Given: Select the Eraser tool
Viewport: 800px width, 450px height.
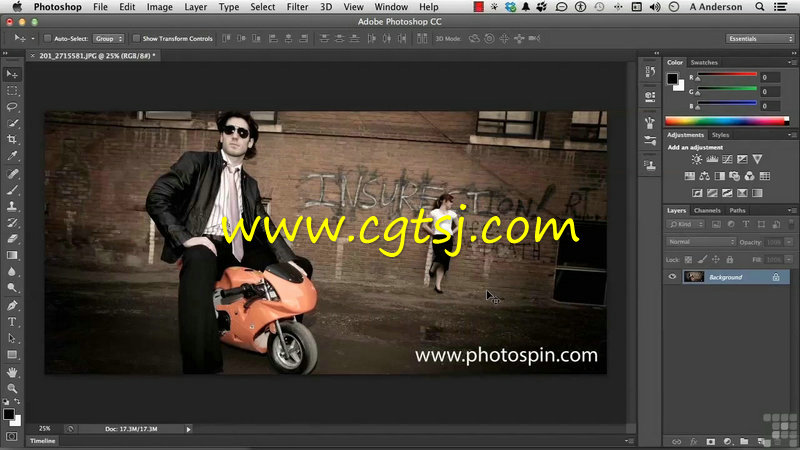Looking at the screenshot, I should (12, 239).
